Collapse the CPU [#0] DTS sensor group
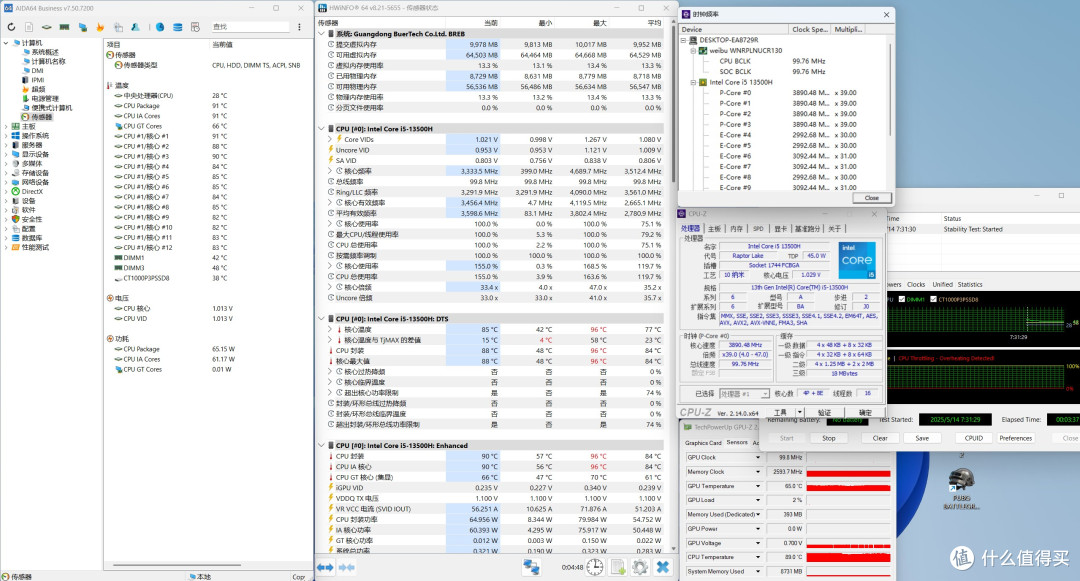1080x581 pixels. pyautogui.click(x=321, y=319)
